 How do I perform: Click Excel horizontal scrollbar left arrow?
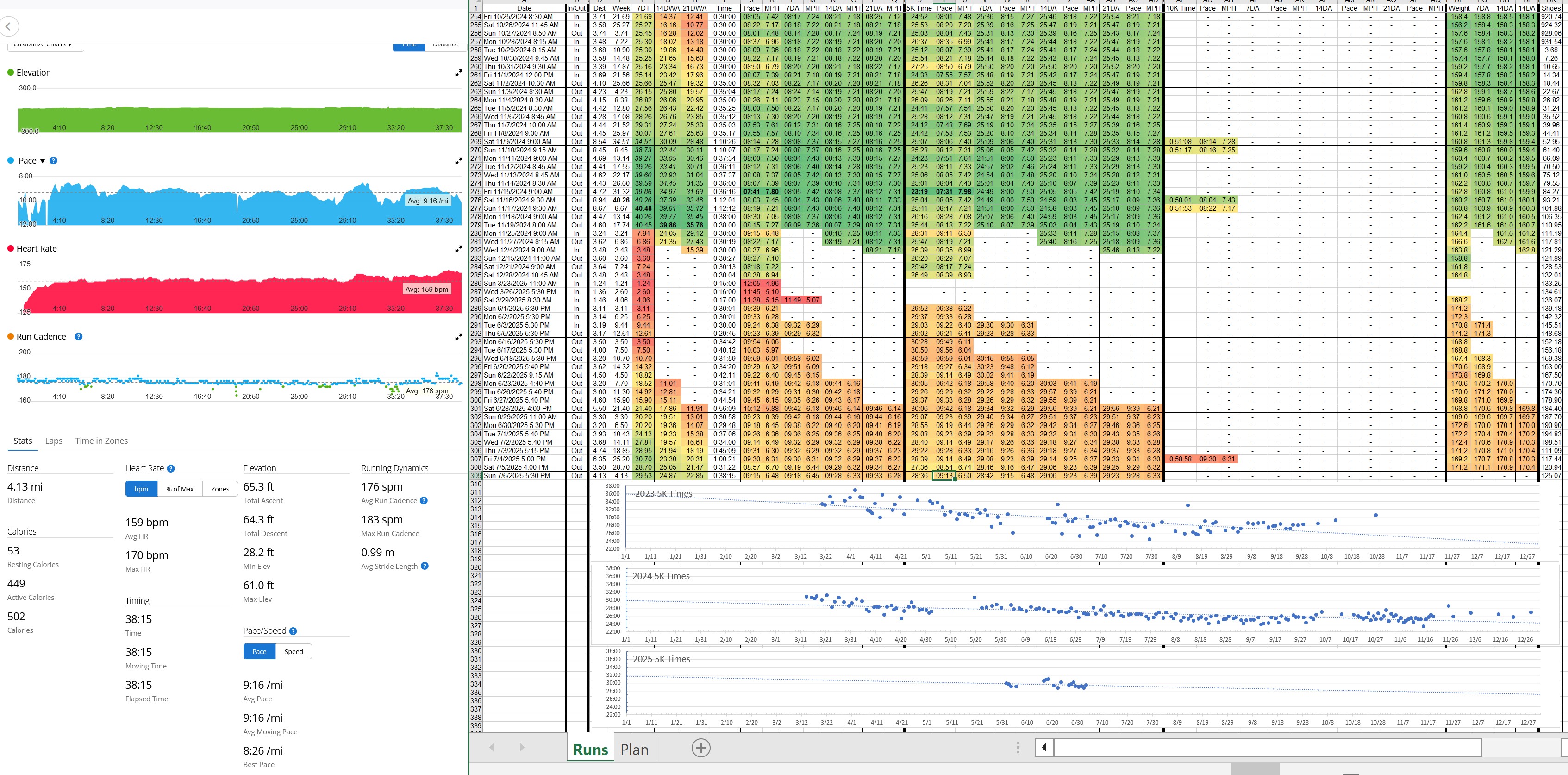click(1044, 748)
